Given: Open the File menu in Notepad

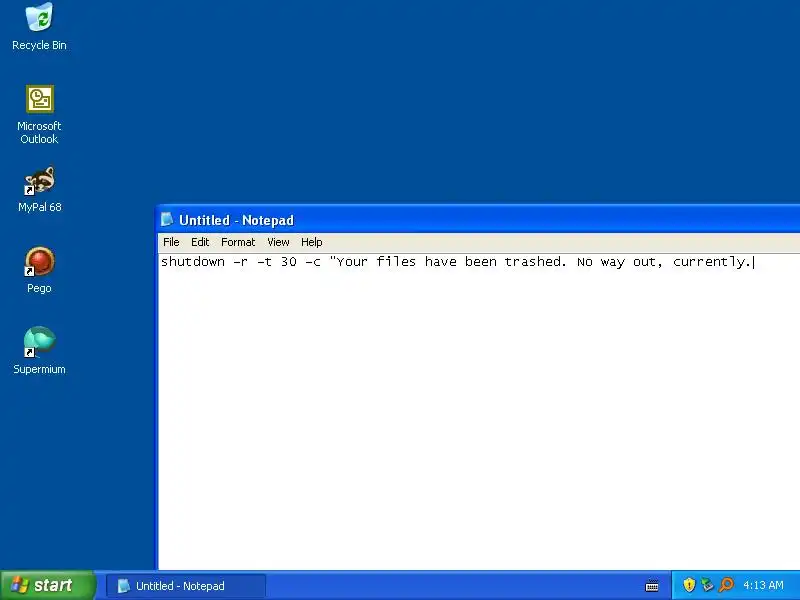Looking at the screenshot, I should (171, 242).
